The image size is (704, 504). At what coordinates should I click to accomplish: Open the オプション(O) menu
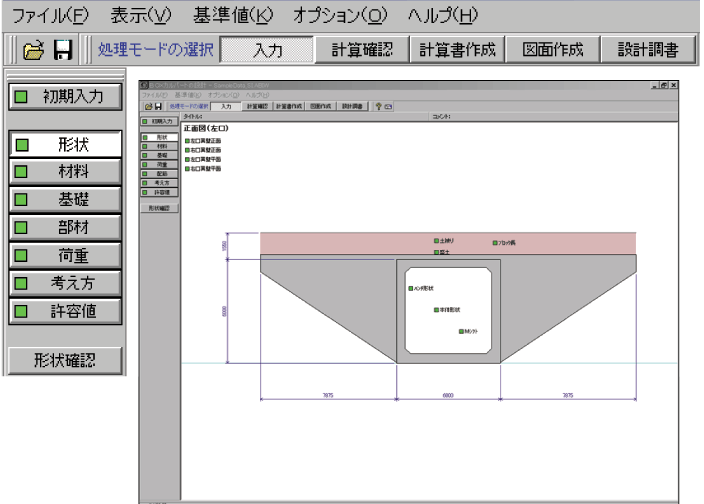[x=343, y=16]
